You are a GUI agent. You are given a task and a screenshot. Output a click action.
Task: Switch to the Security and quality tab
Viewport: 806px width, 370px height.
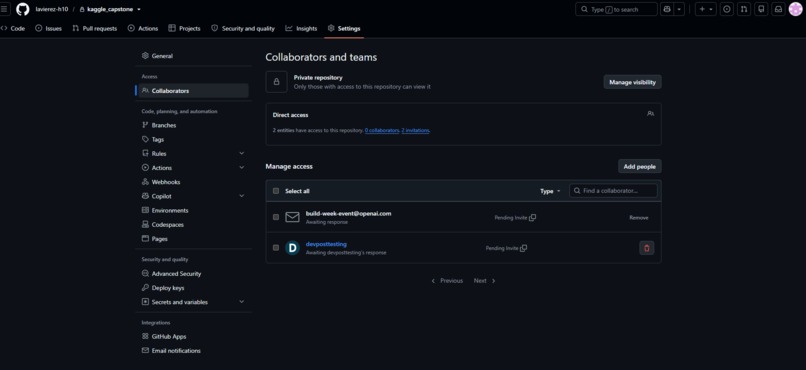(x=243, y=28)
